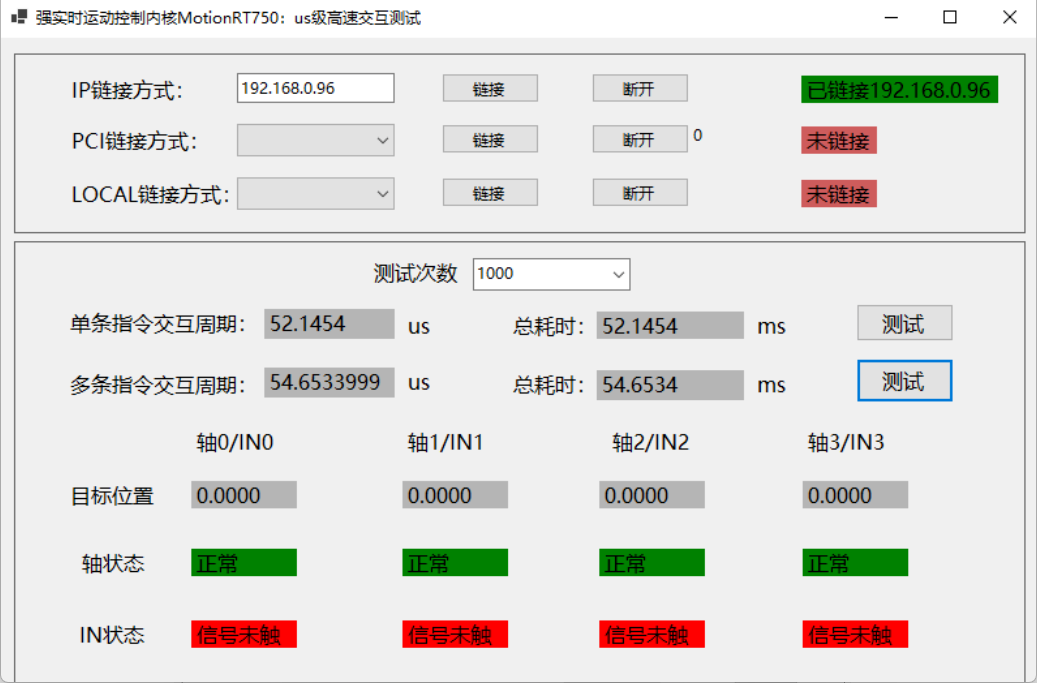Click 链接 button in LOCAL链接方式 row
The image size is (1037, 683).
click(x=490, y=193)
